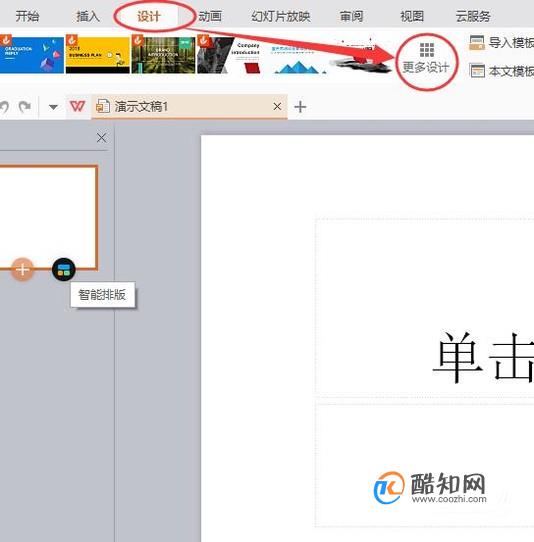Click the red WPS home icon

point(77,106)
